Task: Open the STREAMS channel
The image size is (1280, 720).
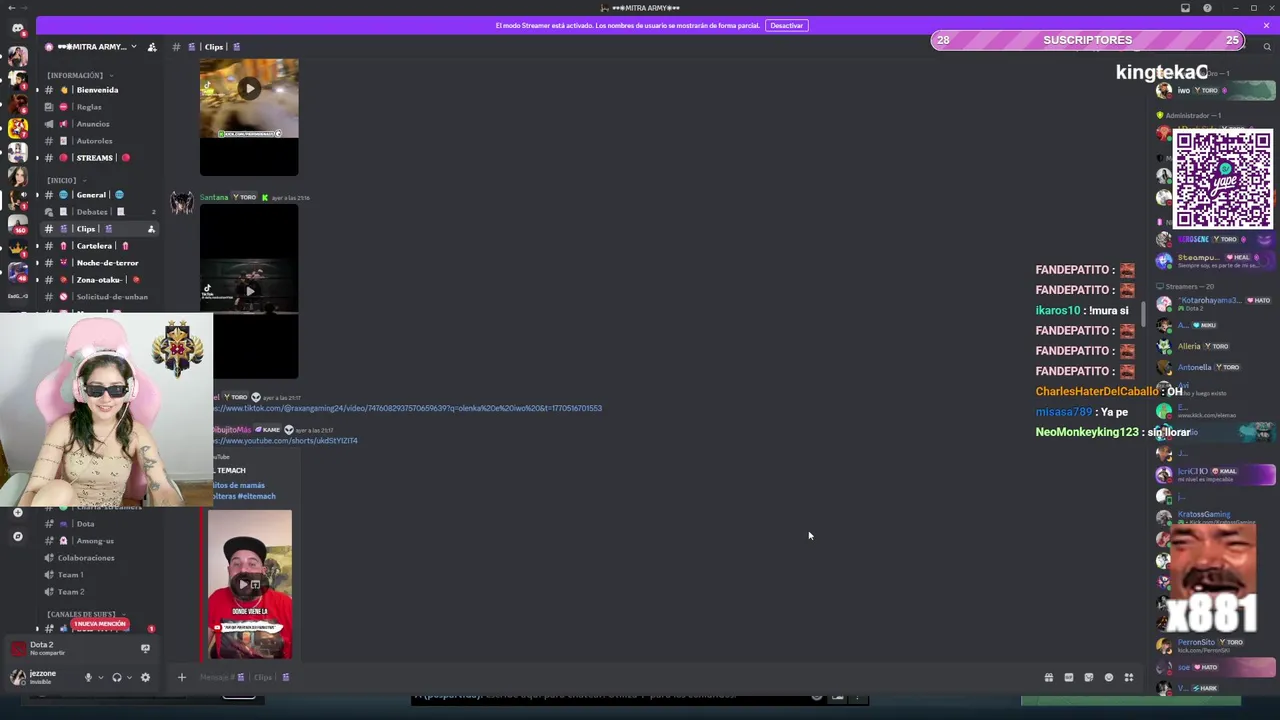Action: point(99,158)
